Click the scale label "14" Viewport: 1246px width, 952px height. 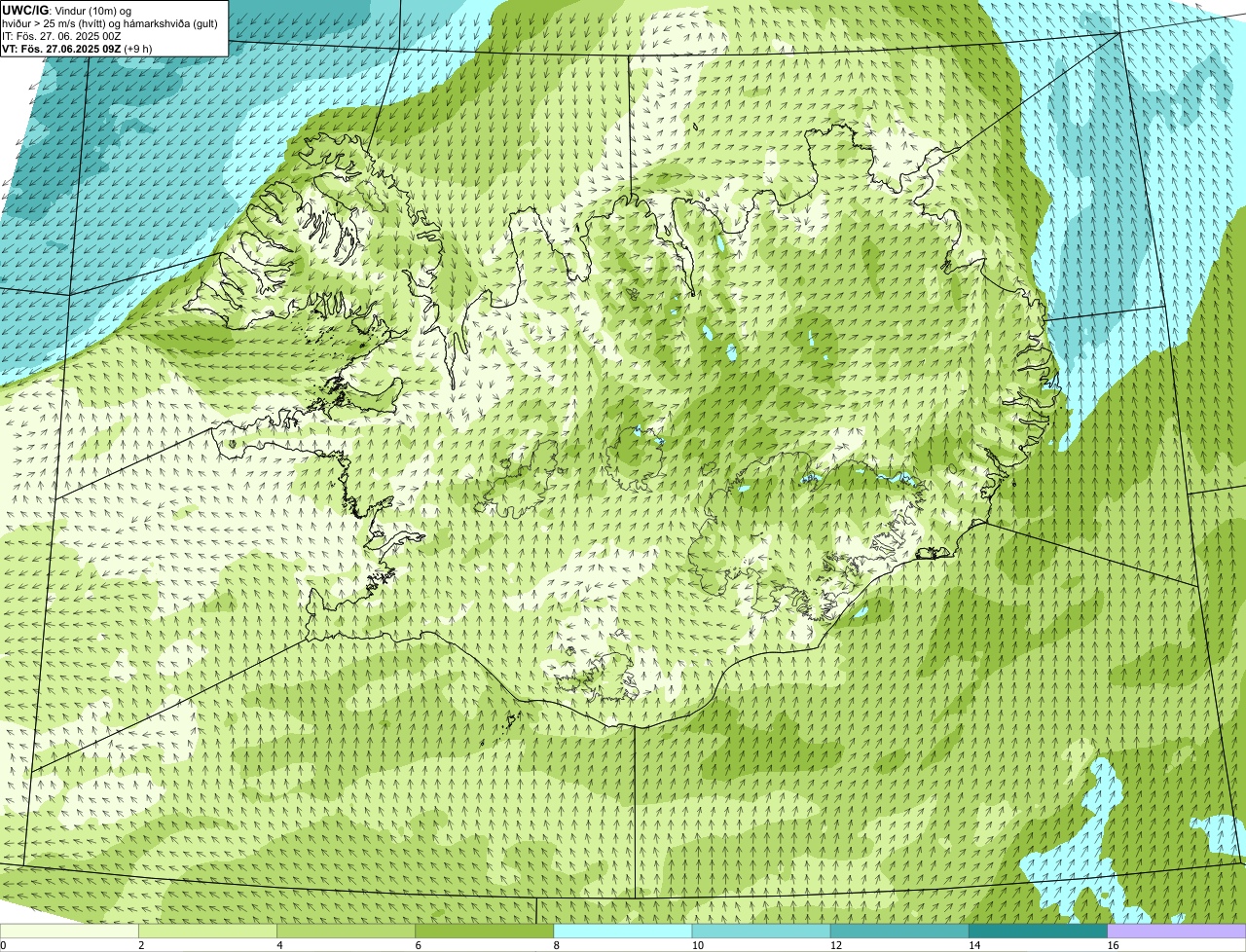(x=973, y=945)
